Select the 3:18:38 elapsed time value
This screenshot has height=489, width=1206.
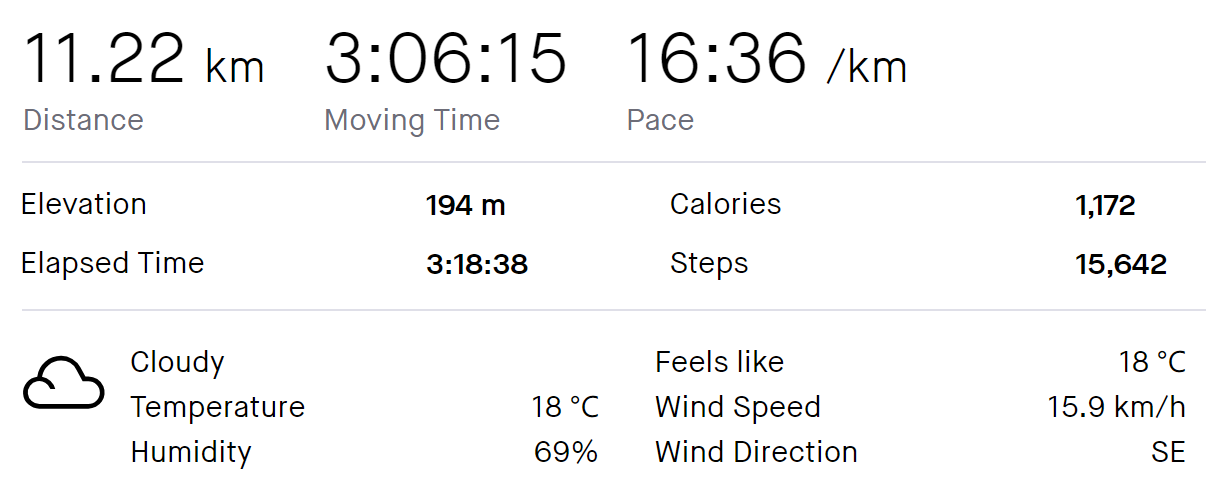(476, 265)
